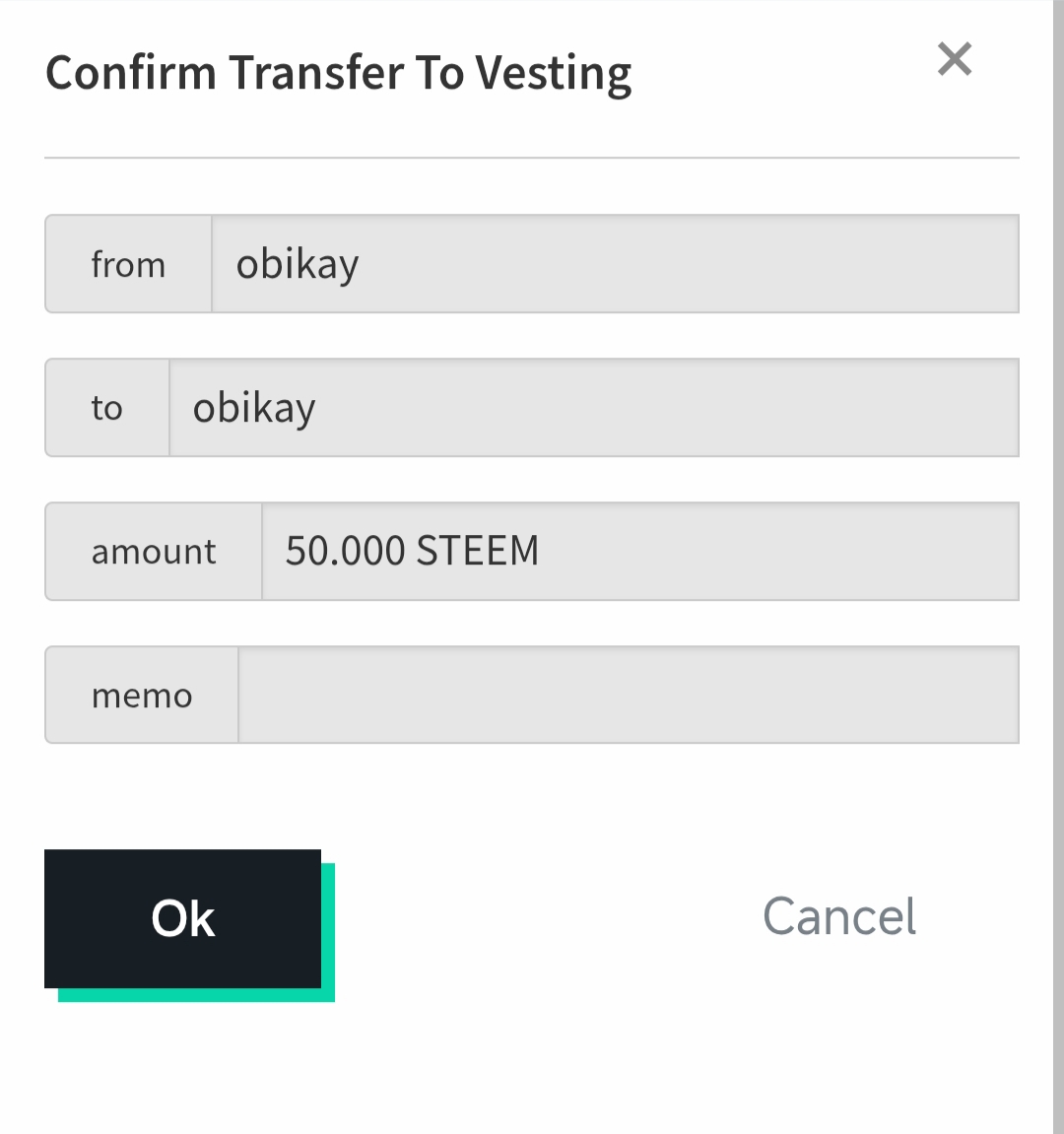Click the 50.000 value in the amount row
This screenshot has height=1134, width=1064.
345,551
